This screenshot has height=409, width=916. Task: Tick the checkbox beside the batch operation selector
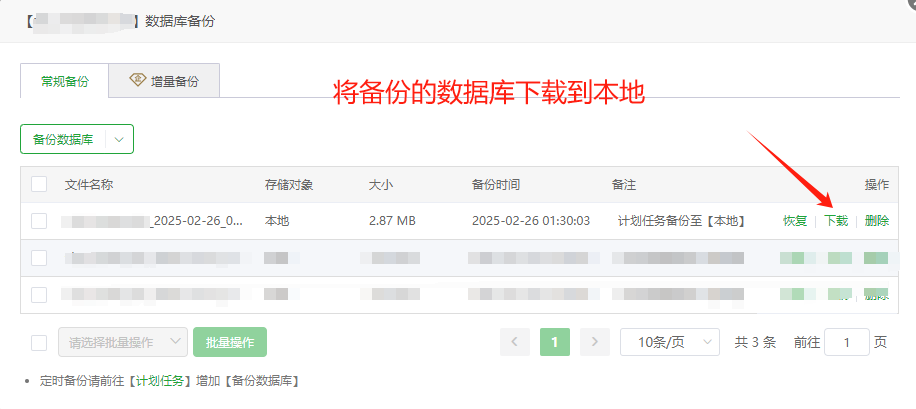39,342
